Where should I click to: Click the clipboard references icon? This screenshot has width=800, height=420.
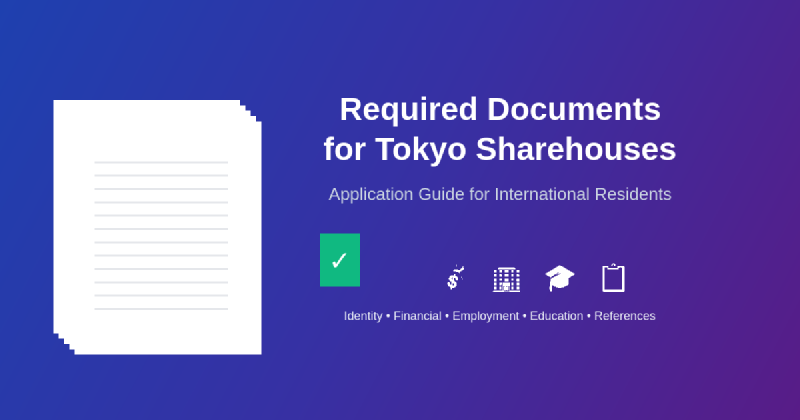613,278
